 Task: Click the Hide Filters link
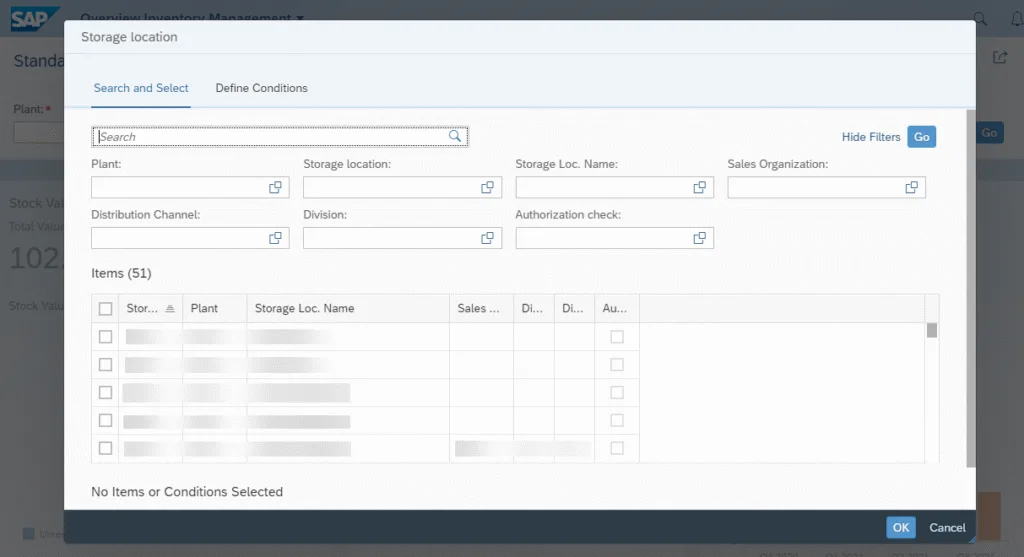[x=871, y=136]
